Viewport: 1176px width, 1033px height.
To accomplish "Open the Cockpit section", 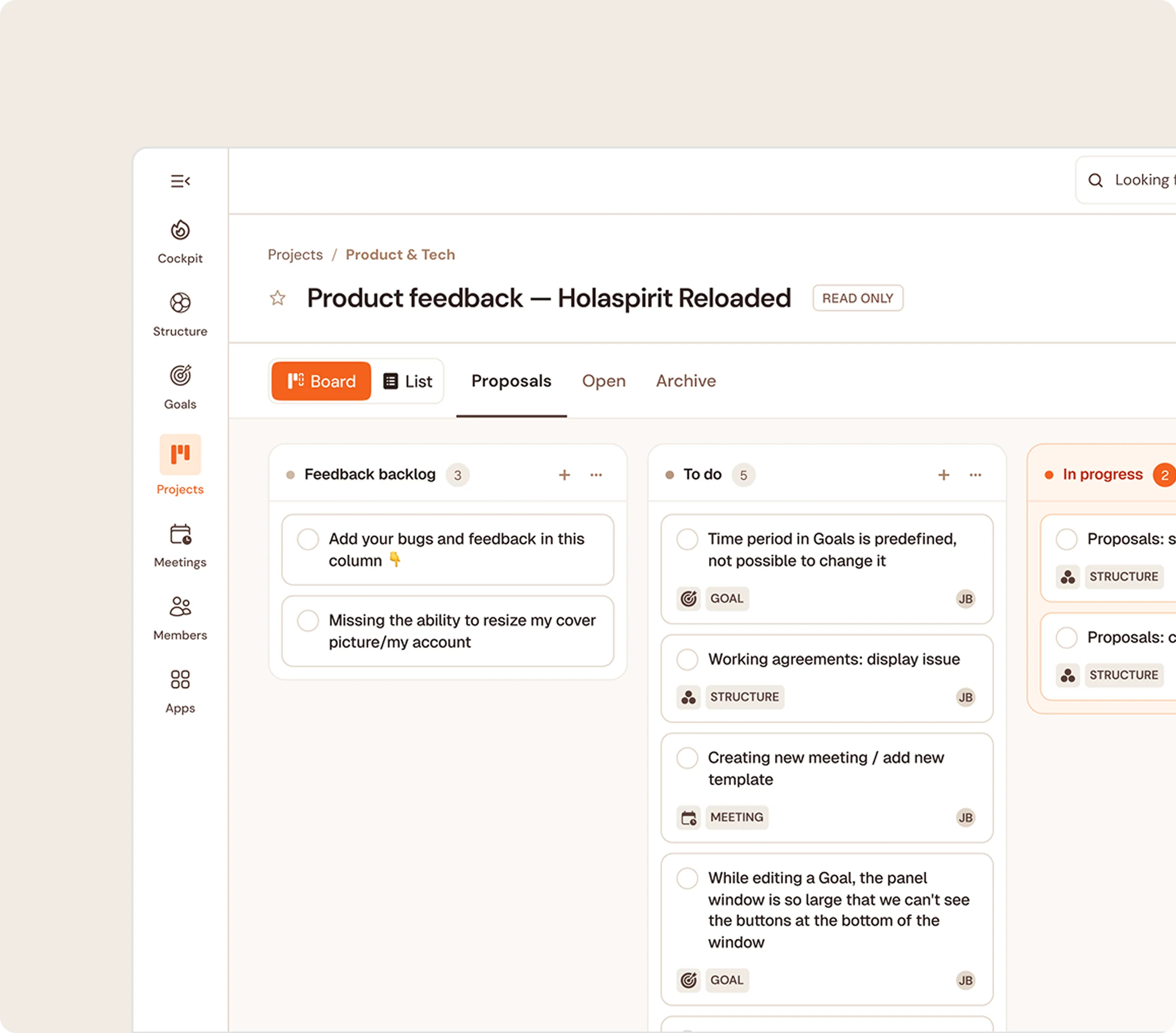I will click(x=180, y=242).
